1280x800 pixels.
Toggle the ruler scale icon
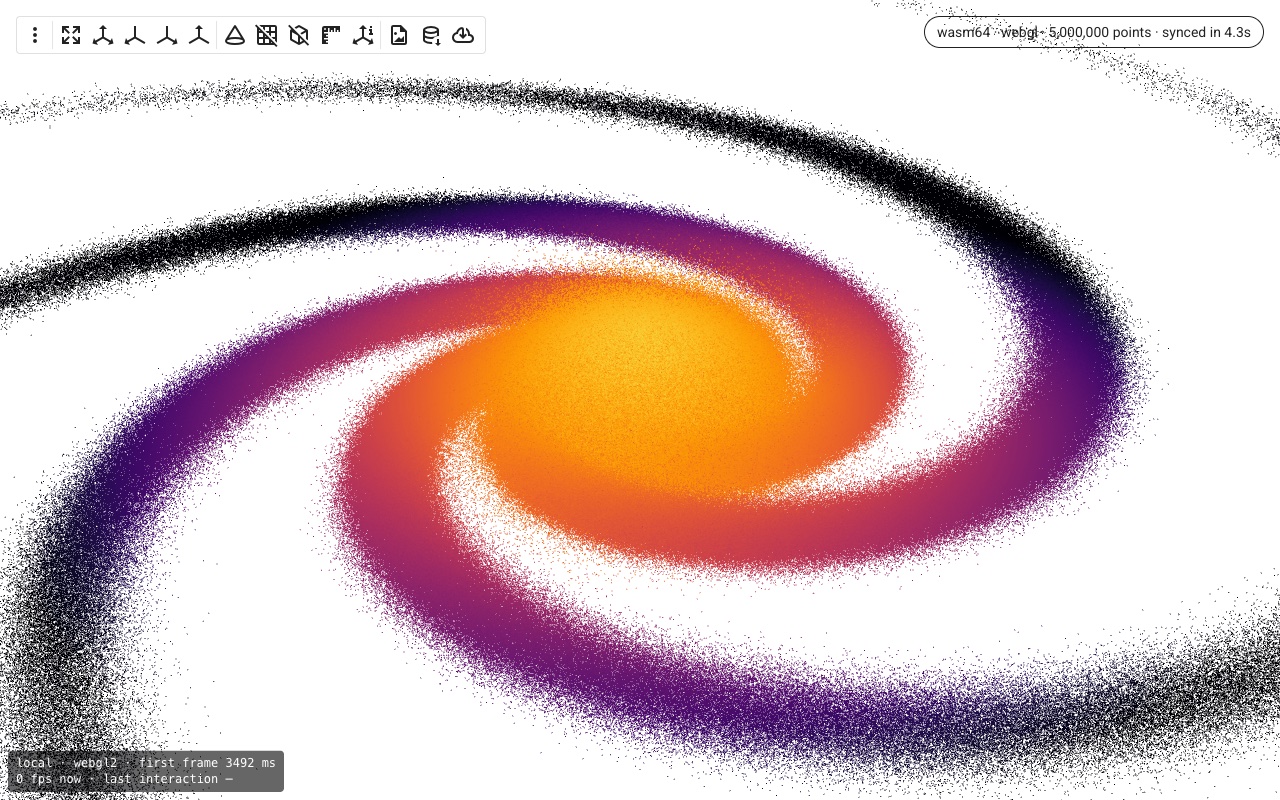331,35
